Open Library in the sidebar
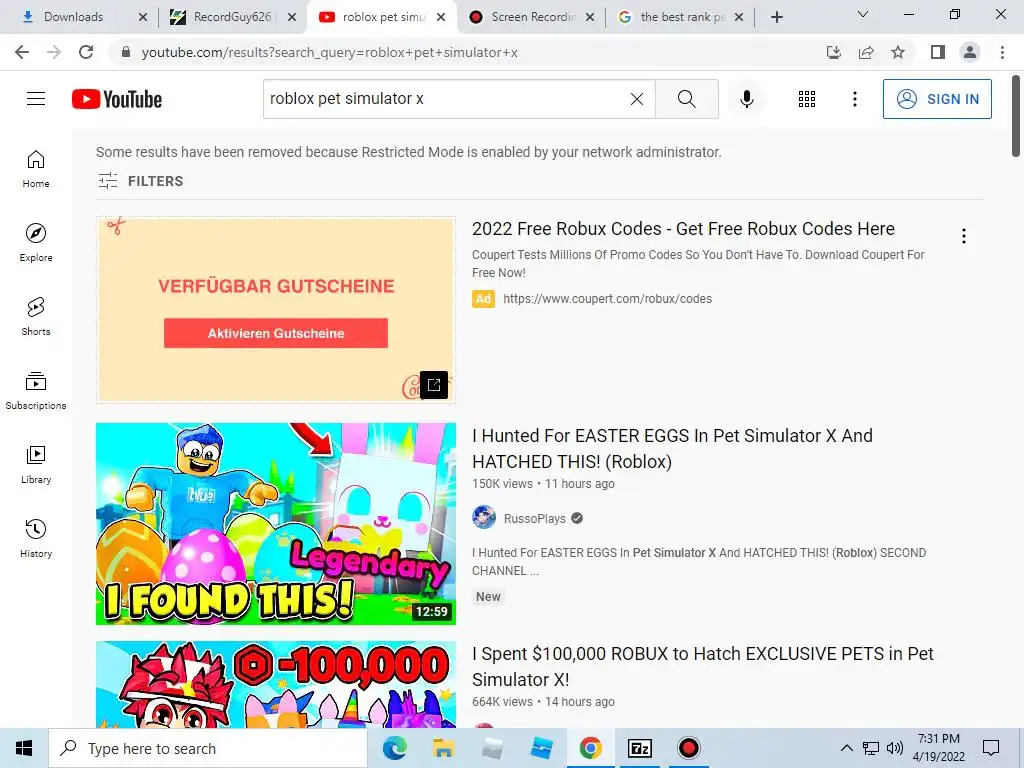This screenshot has width=1024, height=768. coord(36,464)
